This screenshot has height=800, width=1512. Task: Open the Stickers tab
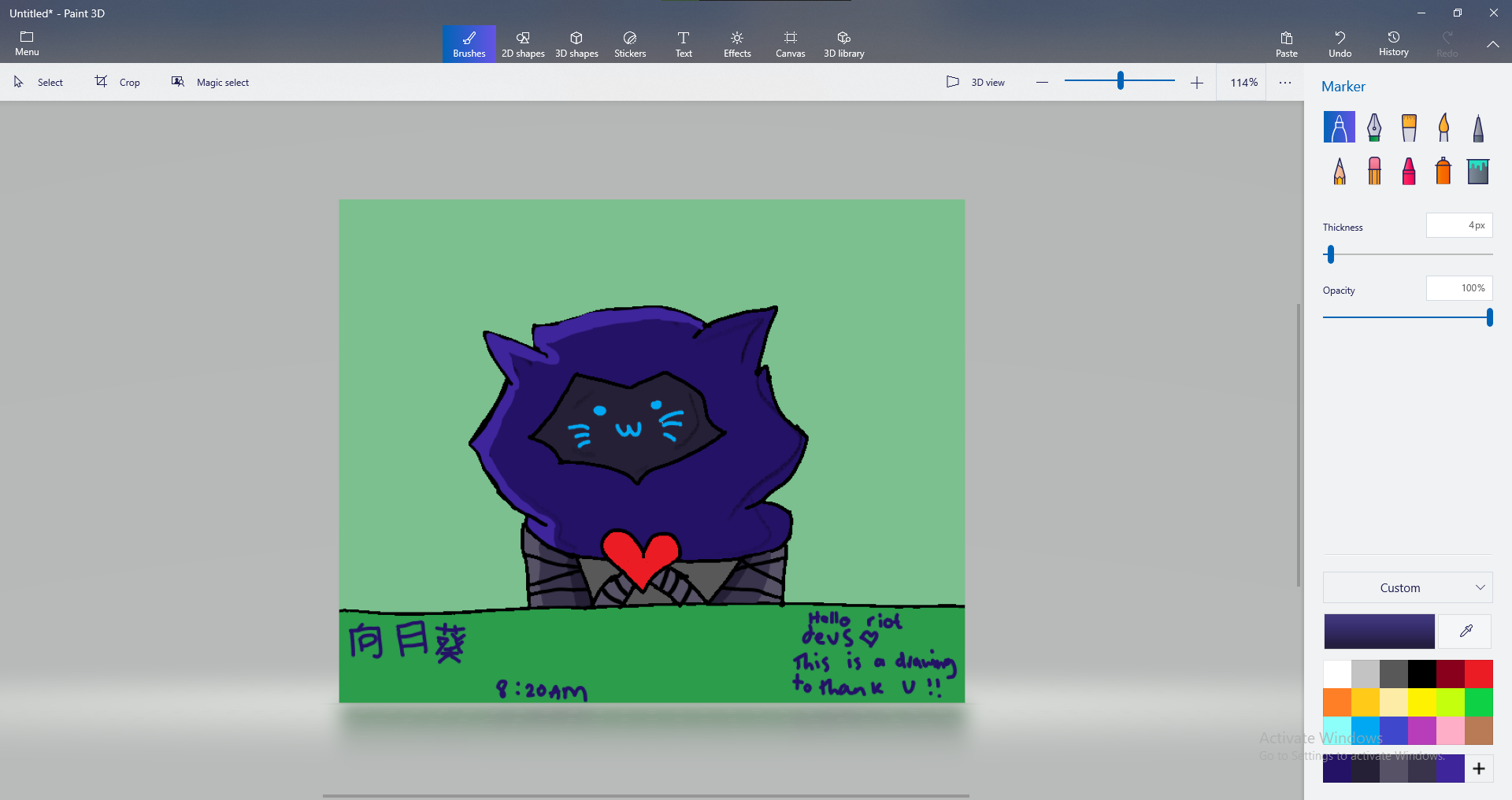pos(630,44)
